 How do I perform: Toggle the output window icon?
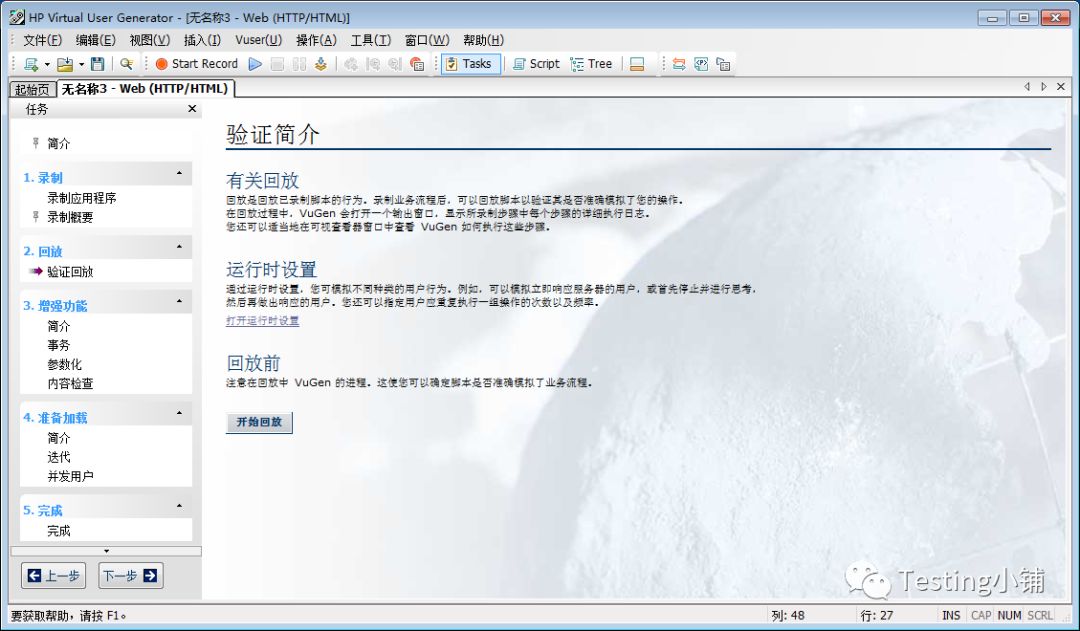(637, 64)
